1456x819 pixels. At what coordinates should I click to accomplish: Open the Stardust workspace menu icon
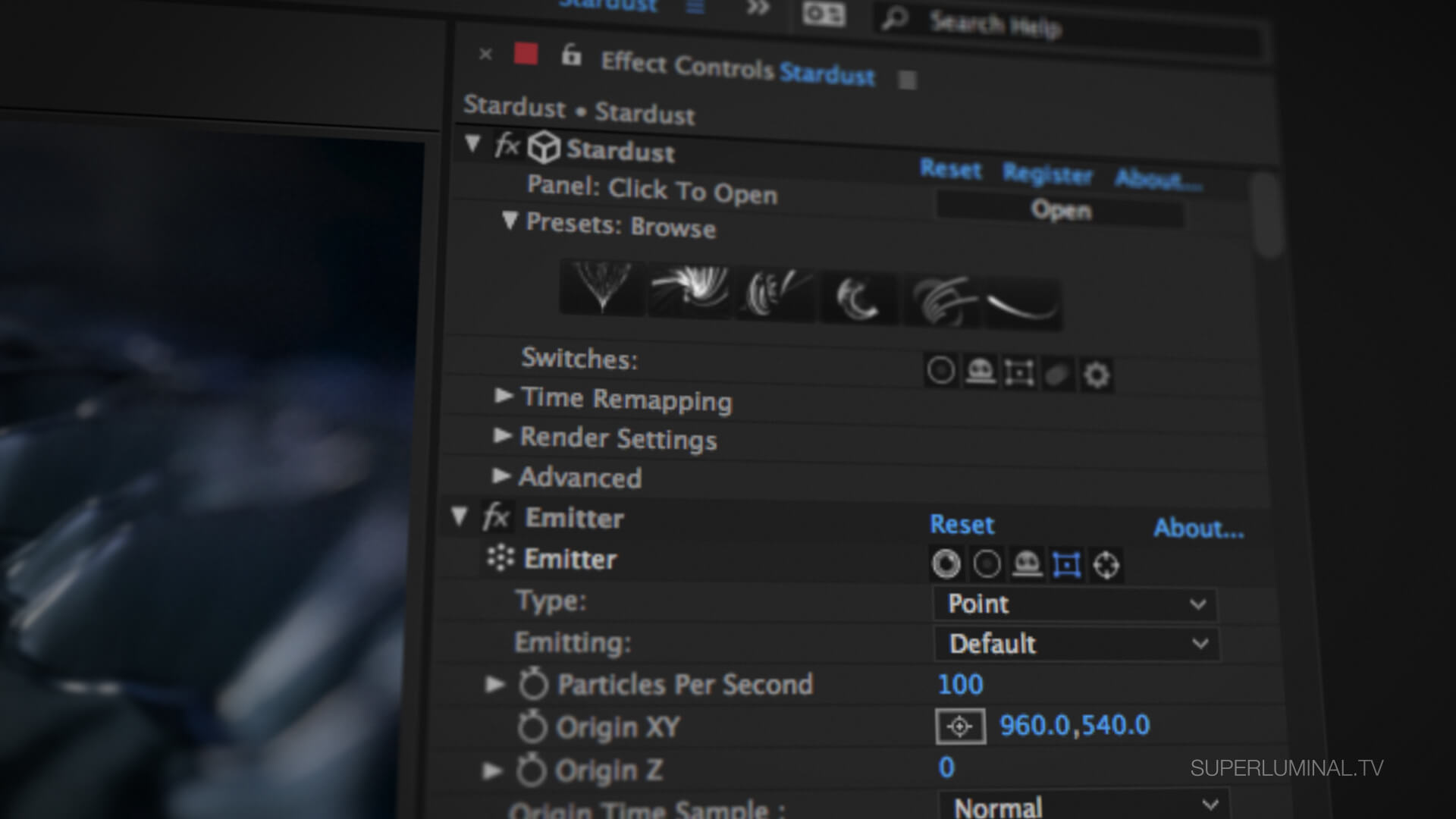coord(695,7)
